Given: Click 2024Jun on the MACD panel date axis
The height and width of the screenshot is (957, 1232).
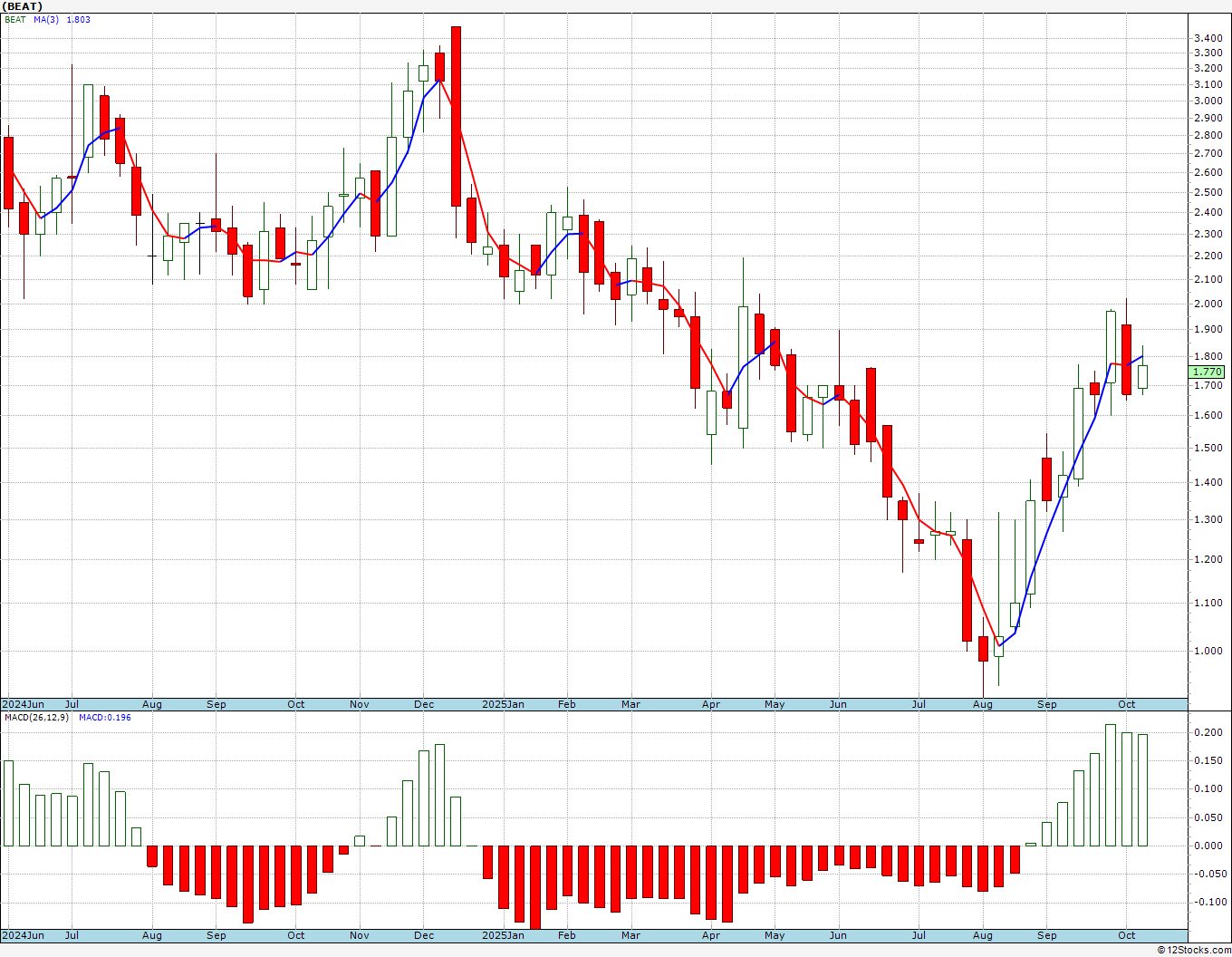Looking at the screenshot, I should pyautogui.click(x=24, y=935).
